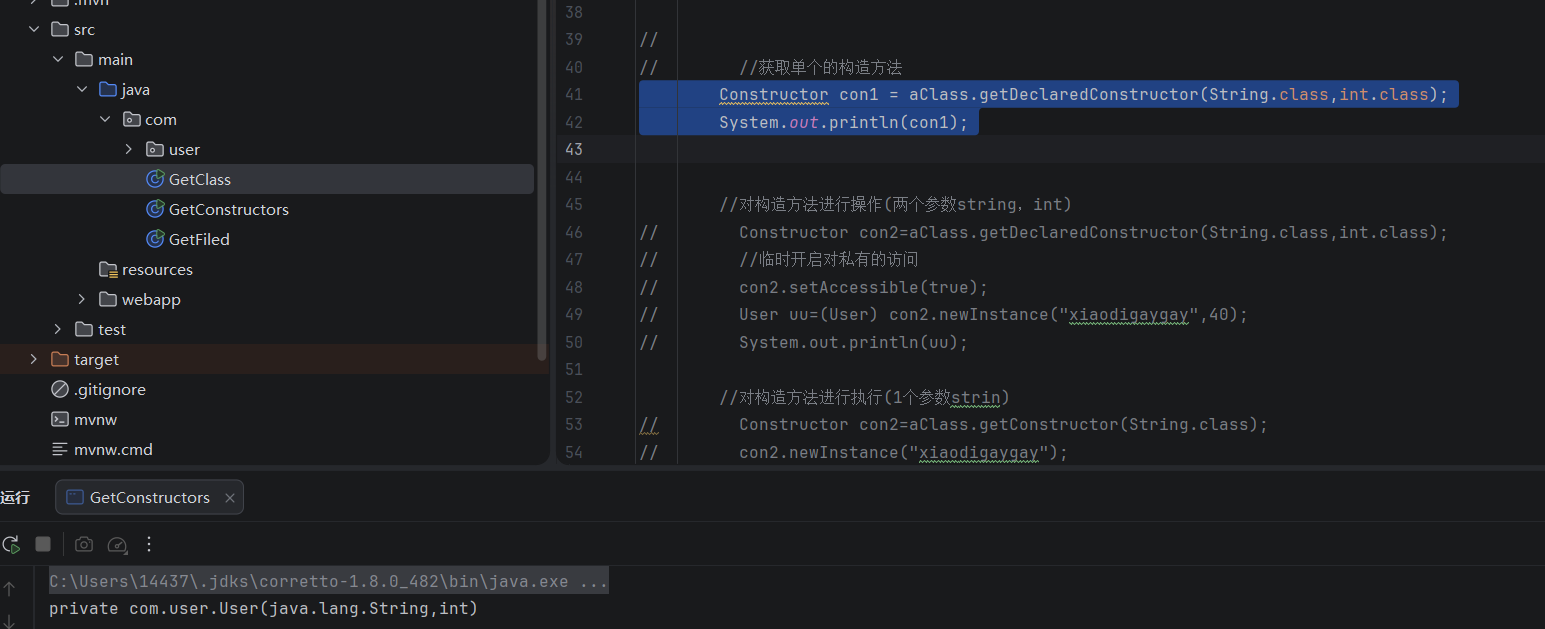Open the .gitignore file
The height and width of the screenshot is (629, 1545).
(109, 390)
